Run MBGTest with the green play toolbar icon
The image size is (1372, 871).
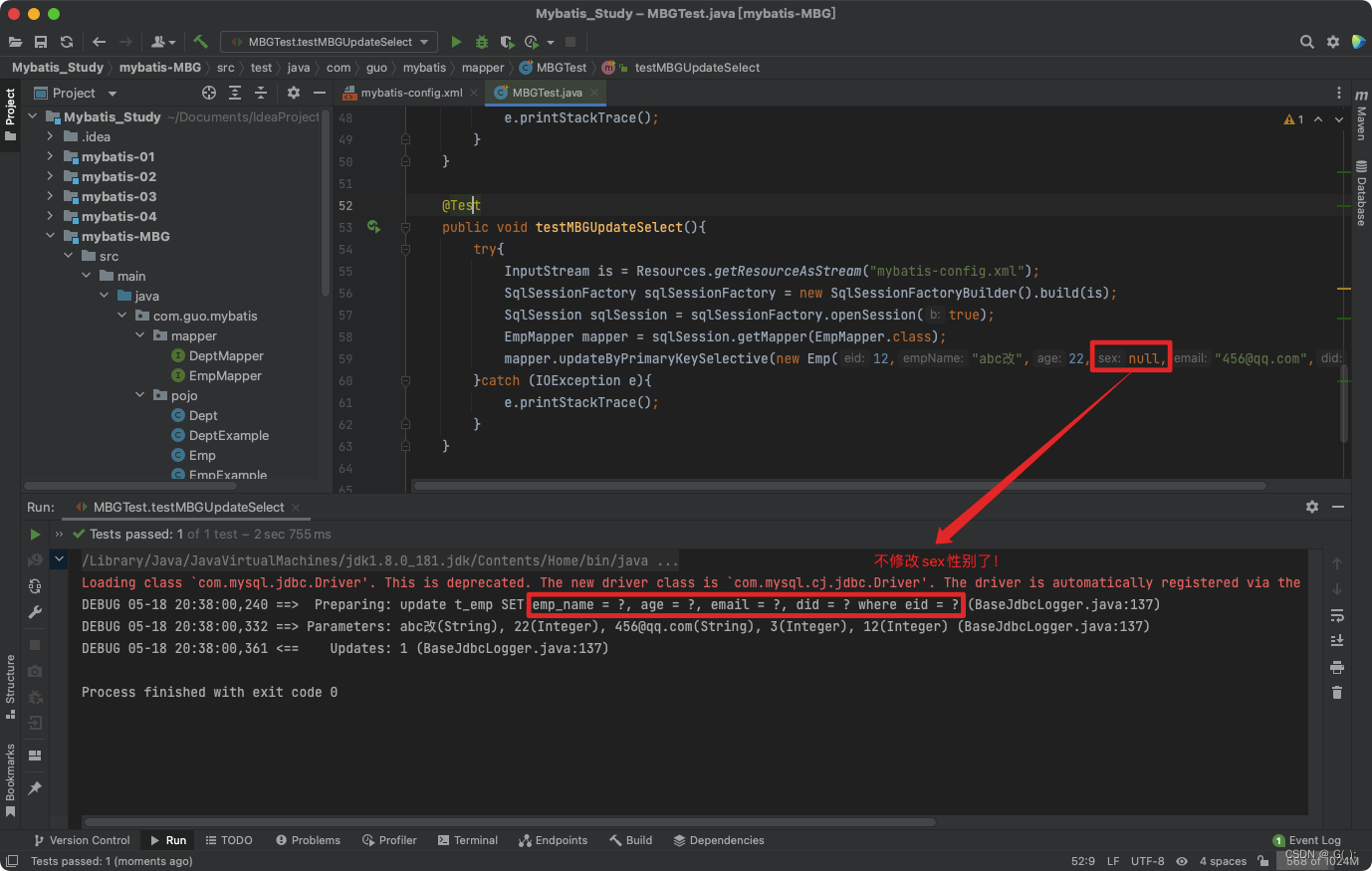456,42
